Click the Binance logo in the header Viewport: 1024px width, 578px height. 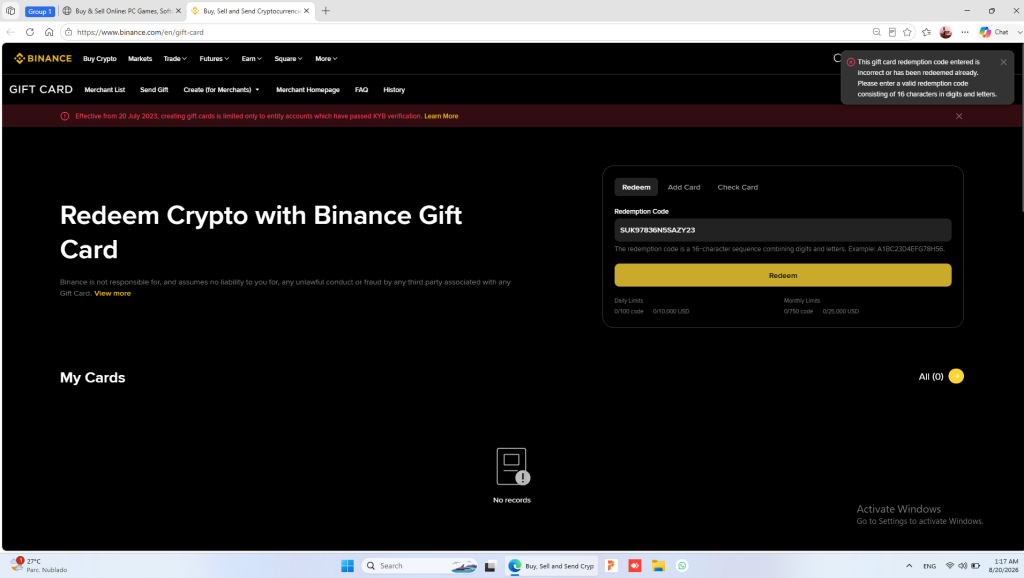[x=42, y=58]
